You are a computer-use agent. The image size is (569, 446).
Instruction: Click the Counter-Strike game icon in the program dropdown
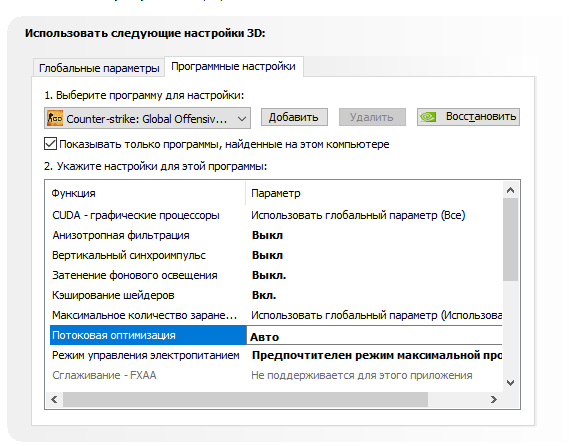pyautogui.click(x=55, y=118)
